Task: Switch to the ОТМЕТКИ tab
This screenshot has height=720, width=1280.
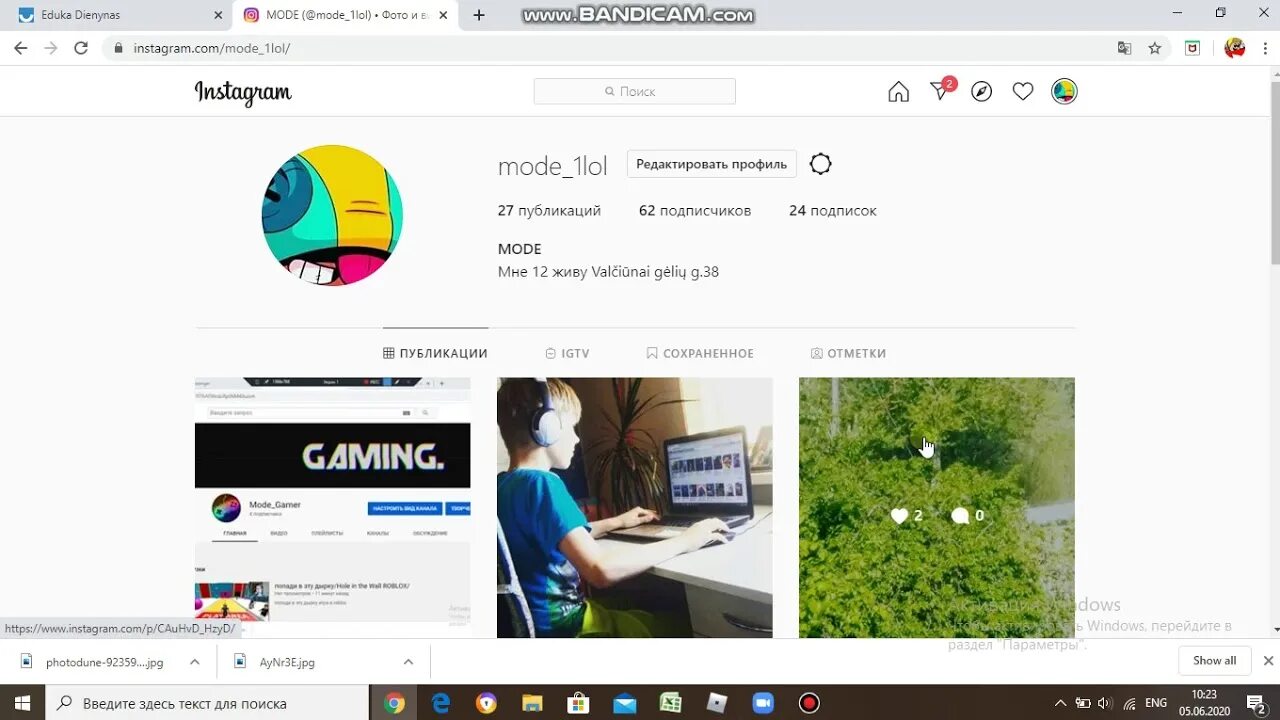Action: point(848,353)
